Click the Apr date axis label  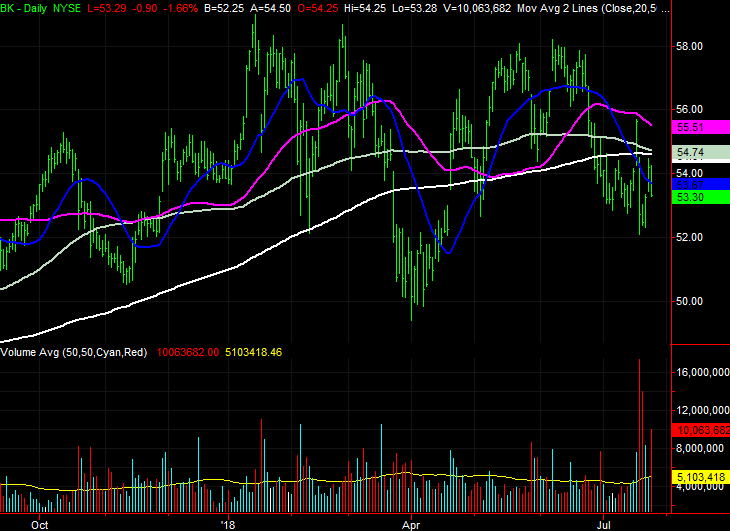pos(411,525)
